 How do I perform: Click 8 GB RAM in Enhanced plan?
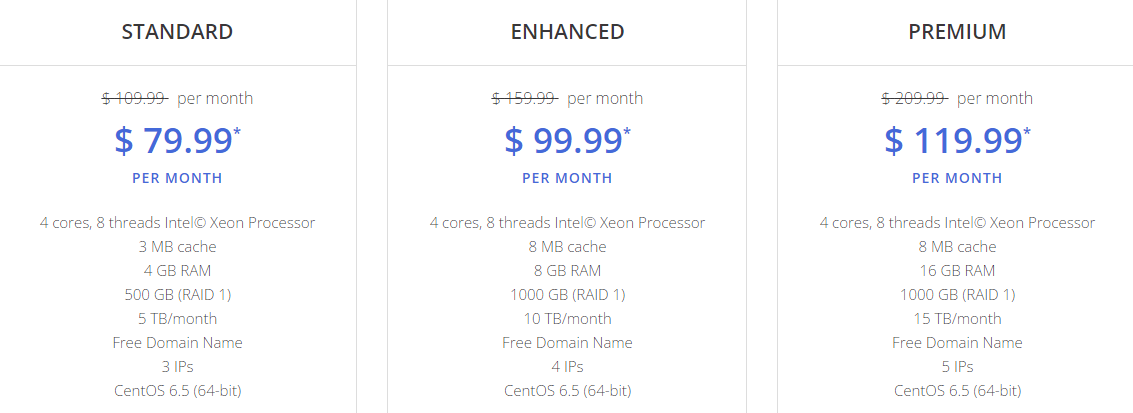(x=567, y=271)
